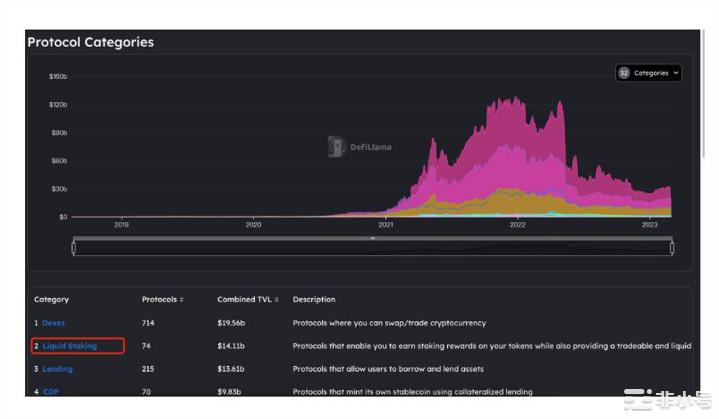Screen dimensions: 719x419
Task: Sort table by Protocols column
Action: coord(162,299)
